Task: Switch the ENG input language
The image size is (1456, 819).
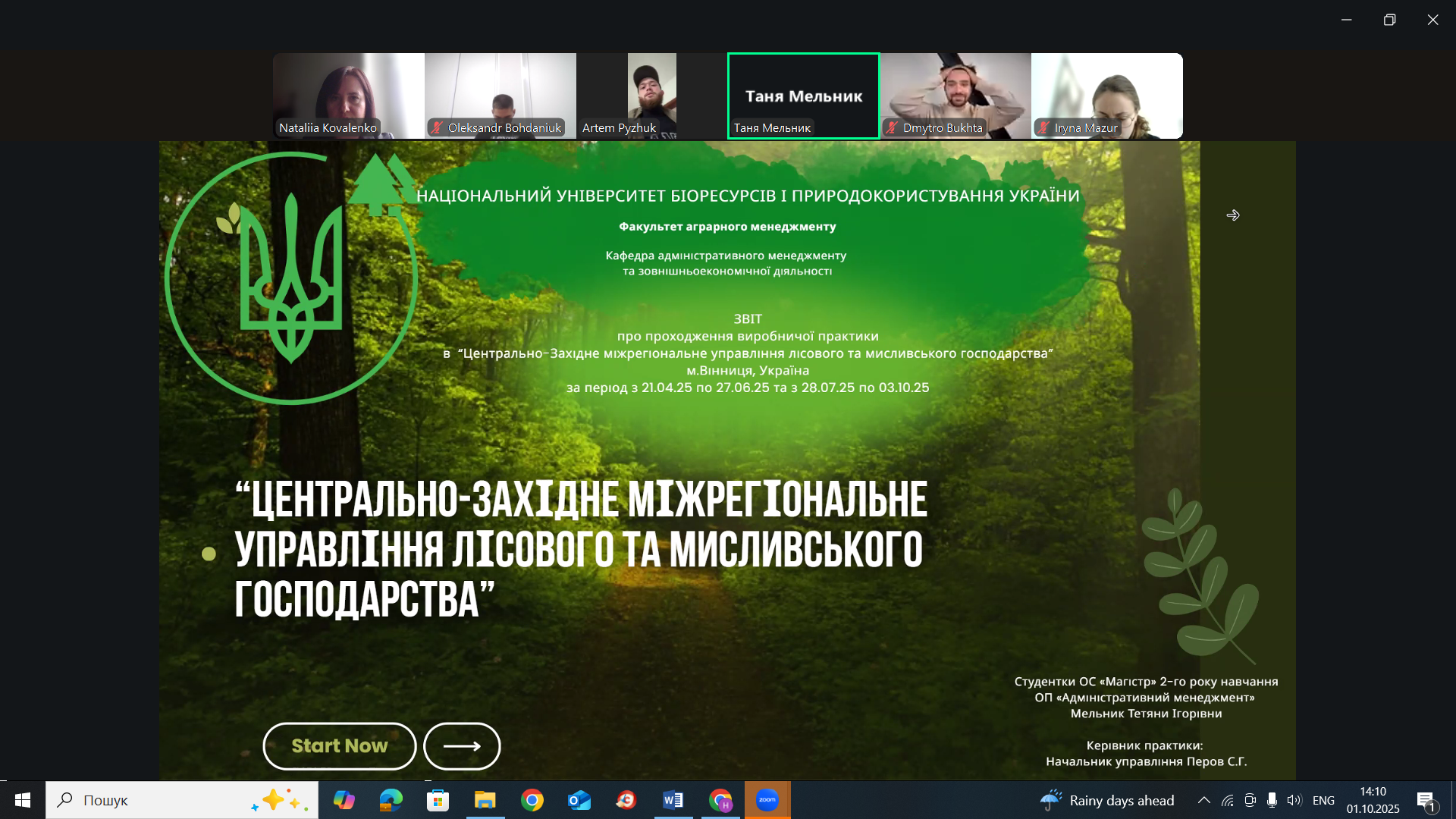Action: [x=1323, y=800]
